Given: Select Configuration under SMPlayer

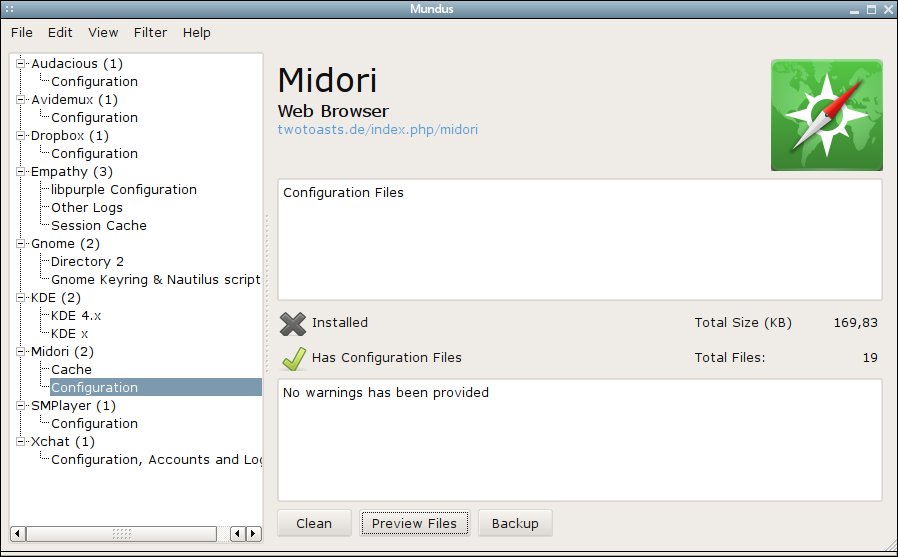Looking at the screenshot, I should coord(94,424).
